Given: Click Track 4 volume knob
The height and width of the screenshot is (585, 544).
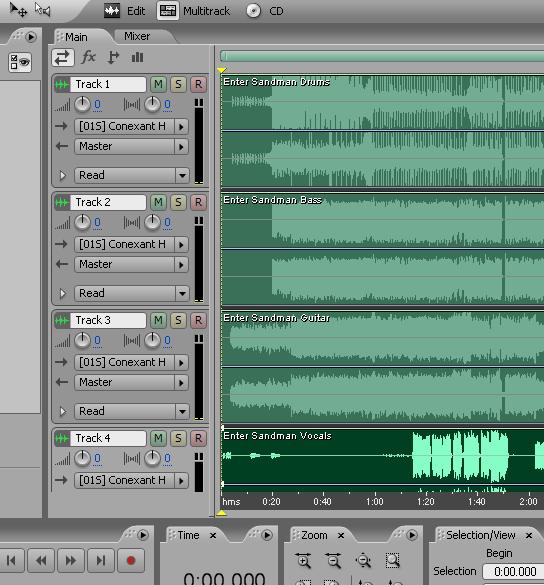Looking at the screenshot, I should (x=82, y=458).
